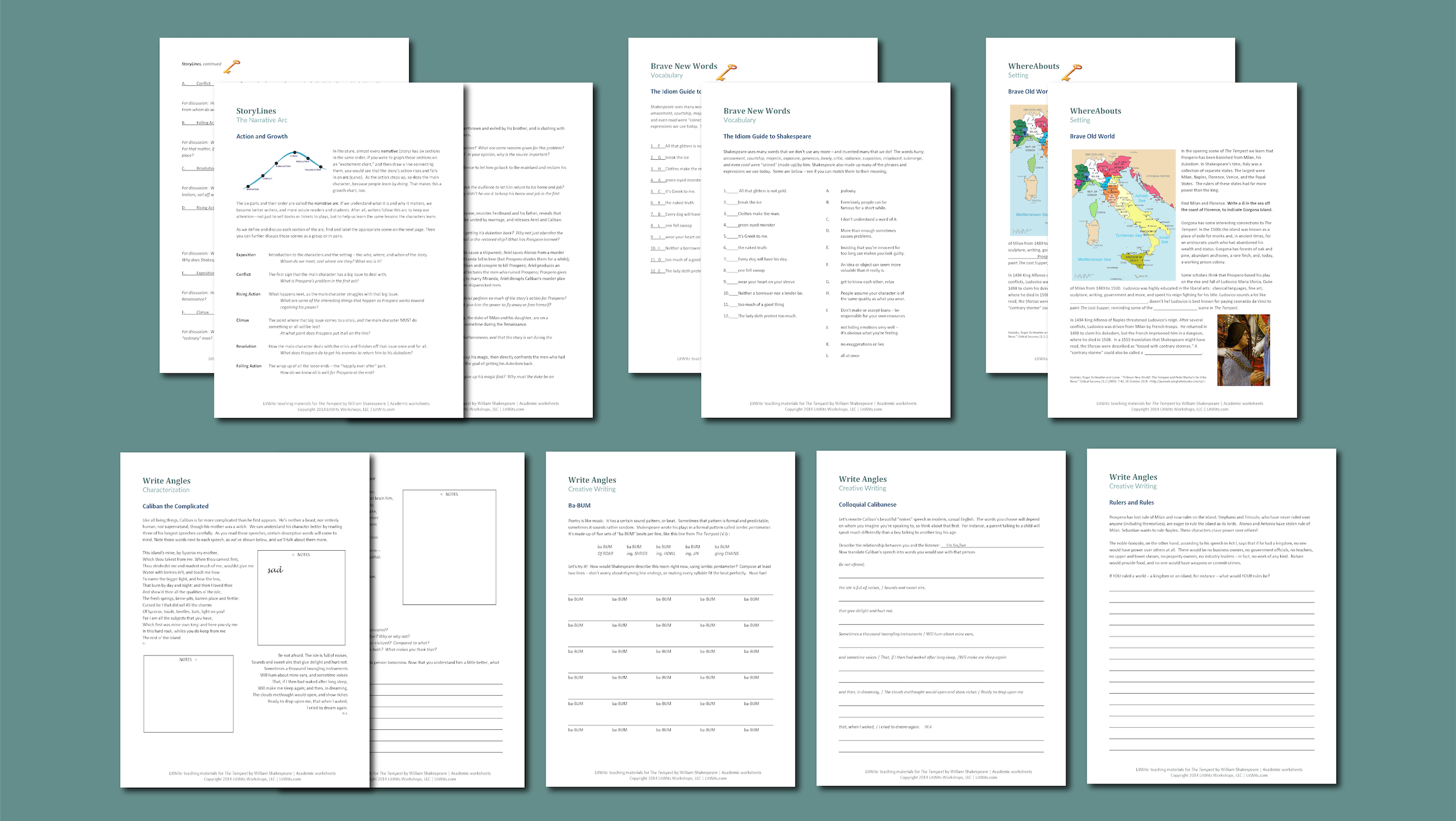The height and width of the screenshot is (821, 1456).
Task: Click the "Brave Old World" heading on the front page
Action: [x=1092, y=136]
